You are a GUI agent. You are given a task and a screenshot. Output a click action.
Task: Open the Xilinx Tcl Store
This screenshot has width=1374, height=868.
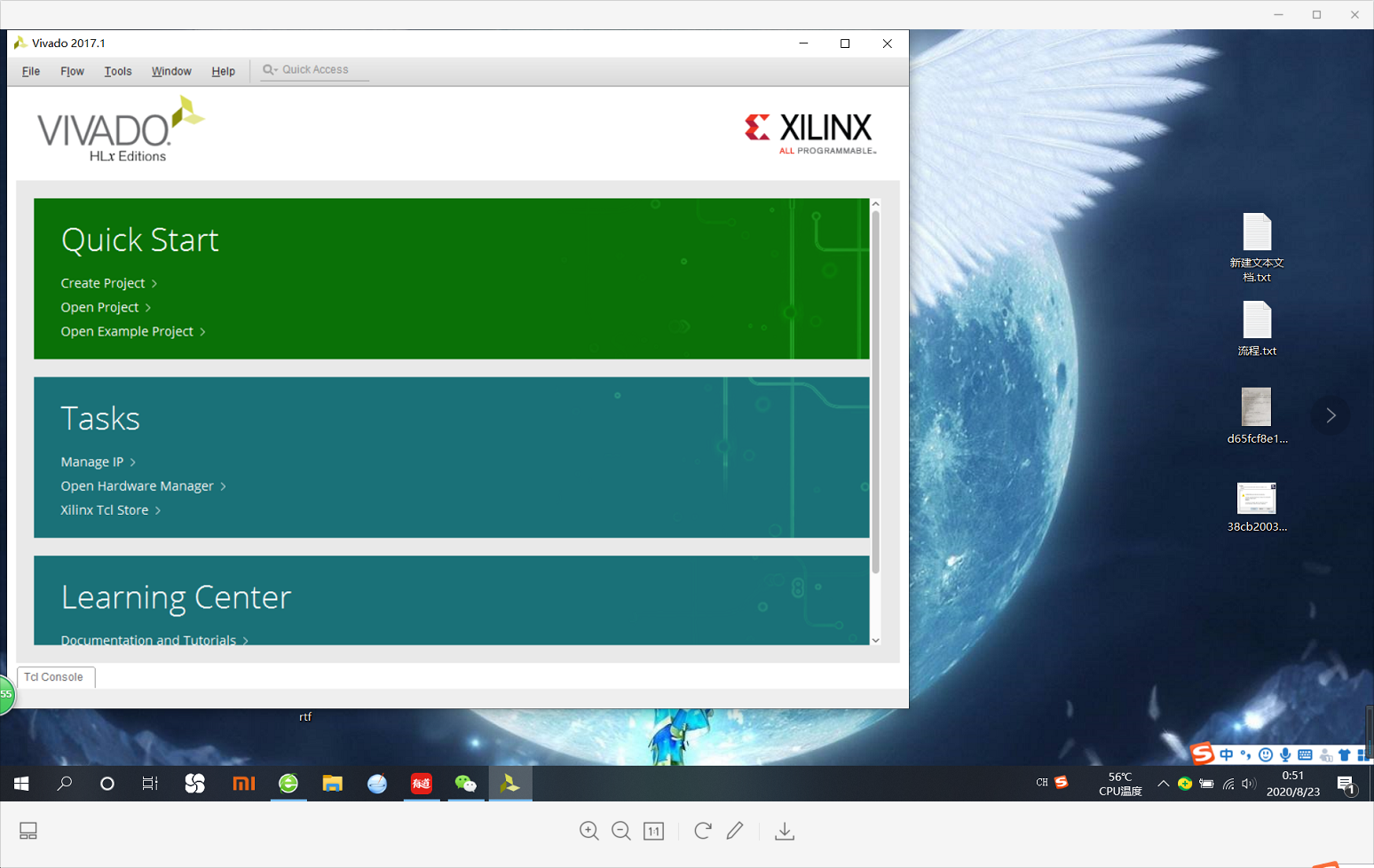coord(104,509)
